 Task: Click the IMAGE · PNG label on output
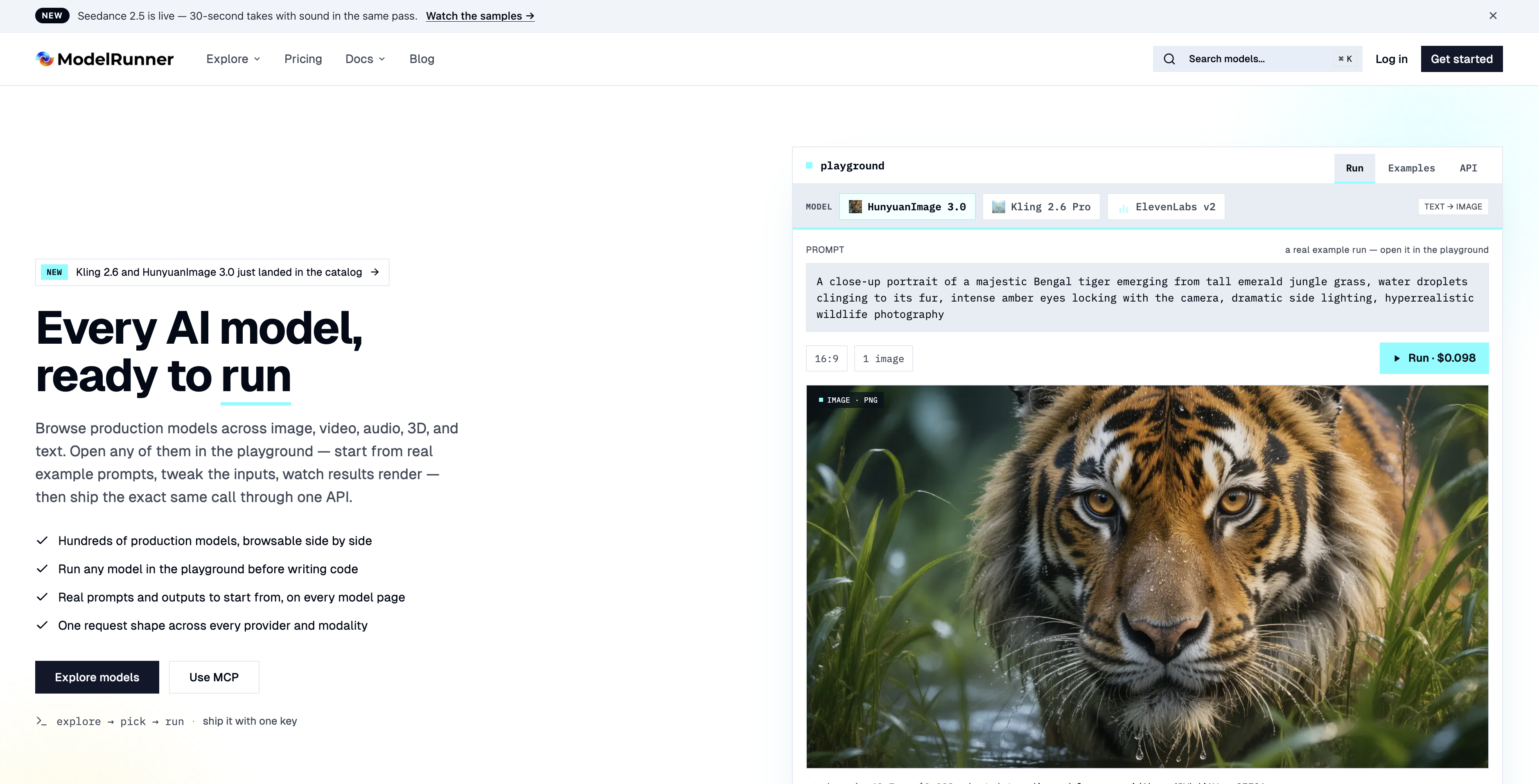tap(848, 400)
